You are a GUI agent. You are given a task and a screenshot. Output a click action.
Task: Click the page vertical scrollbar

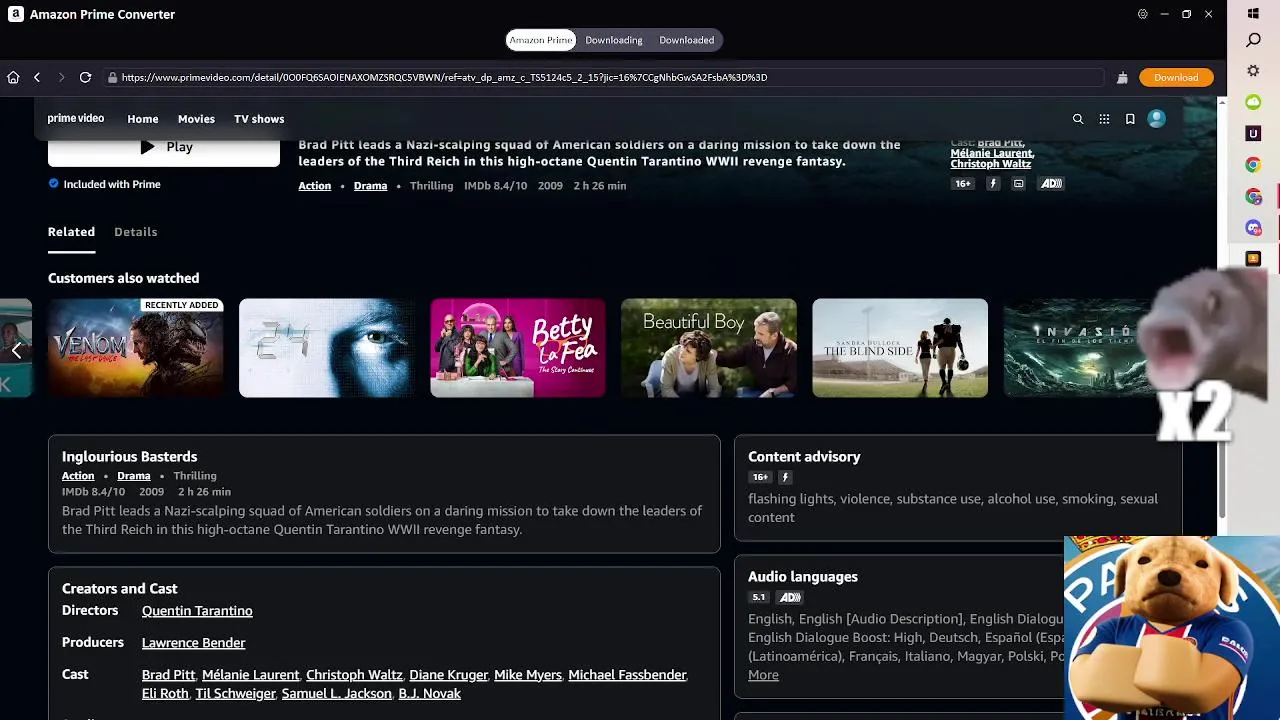[x=1222, y=318]
